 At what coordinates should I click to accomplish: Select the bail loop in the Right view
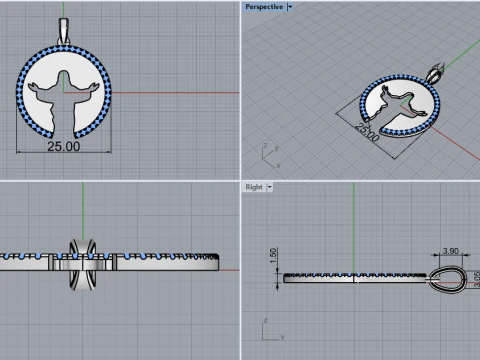coord(447,279)
